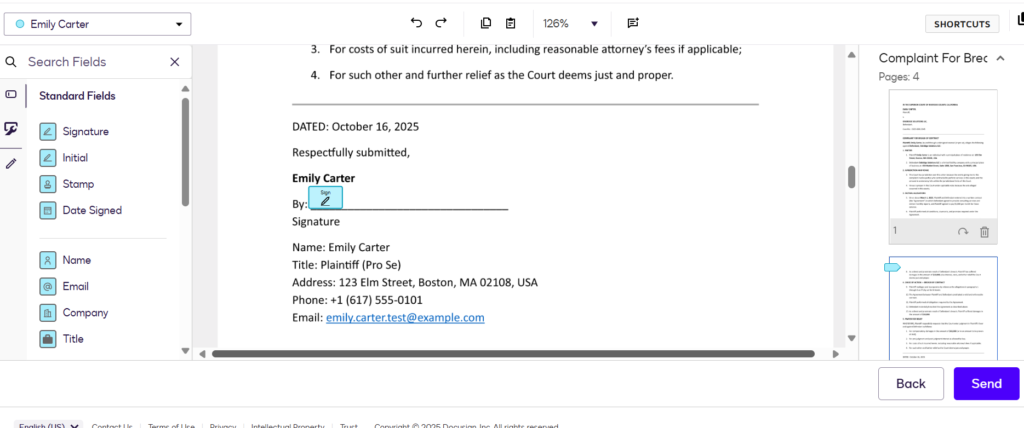Choose the Stamp field

(x=78, y=184)
